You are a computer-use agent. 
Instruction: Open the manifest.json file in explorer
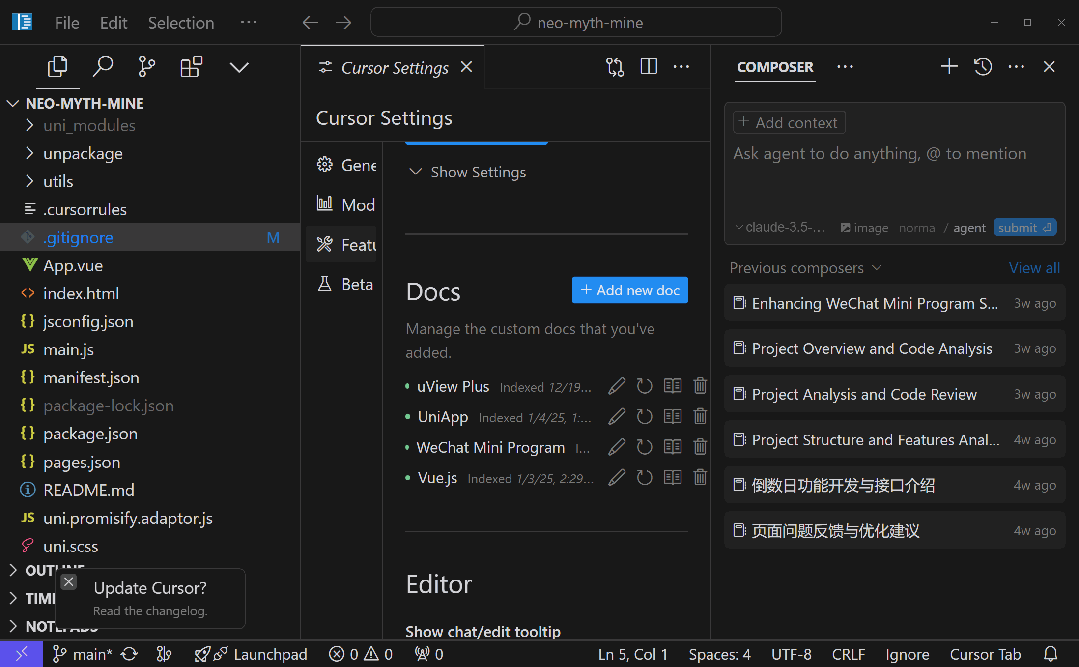pos(91,377)
